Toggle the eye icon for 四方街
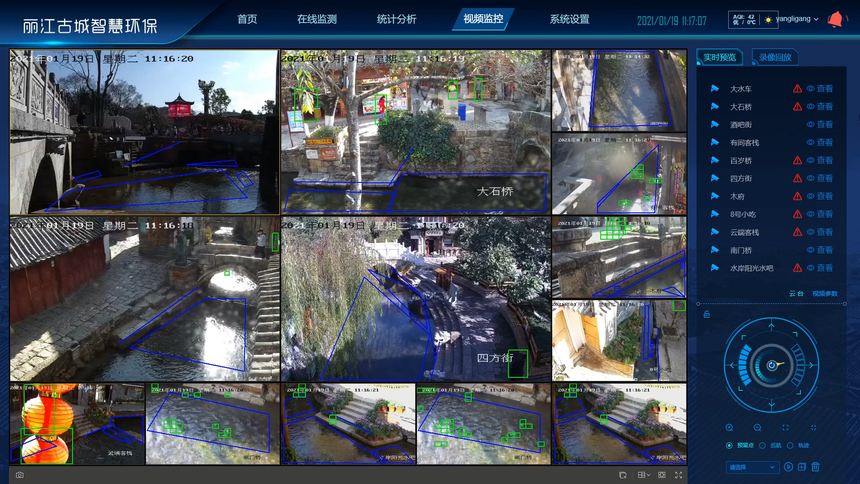This screenshot has height=484, width=860. (x=810, y=178)
